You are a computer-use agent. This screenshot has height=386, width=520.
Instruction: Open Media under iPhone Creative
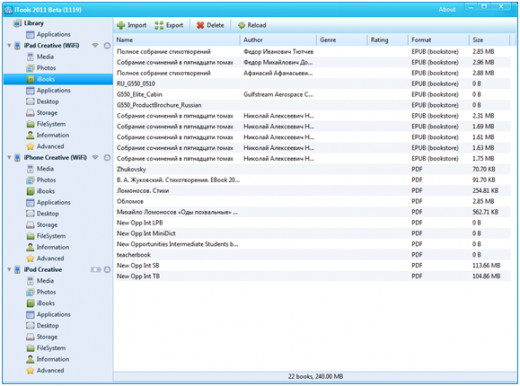[x=40, y=169]
